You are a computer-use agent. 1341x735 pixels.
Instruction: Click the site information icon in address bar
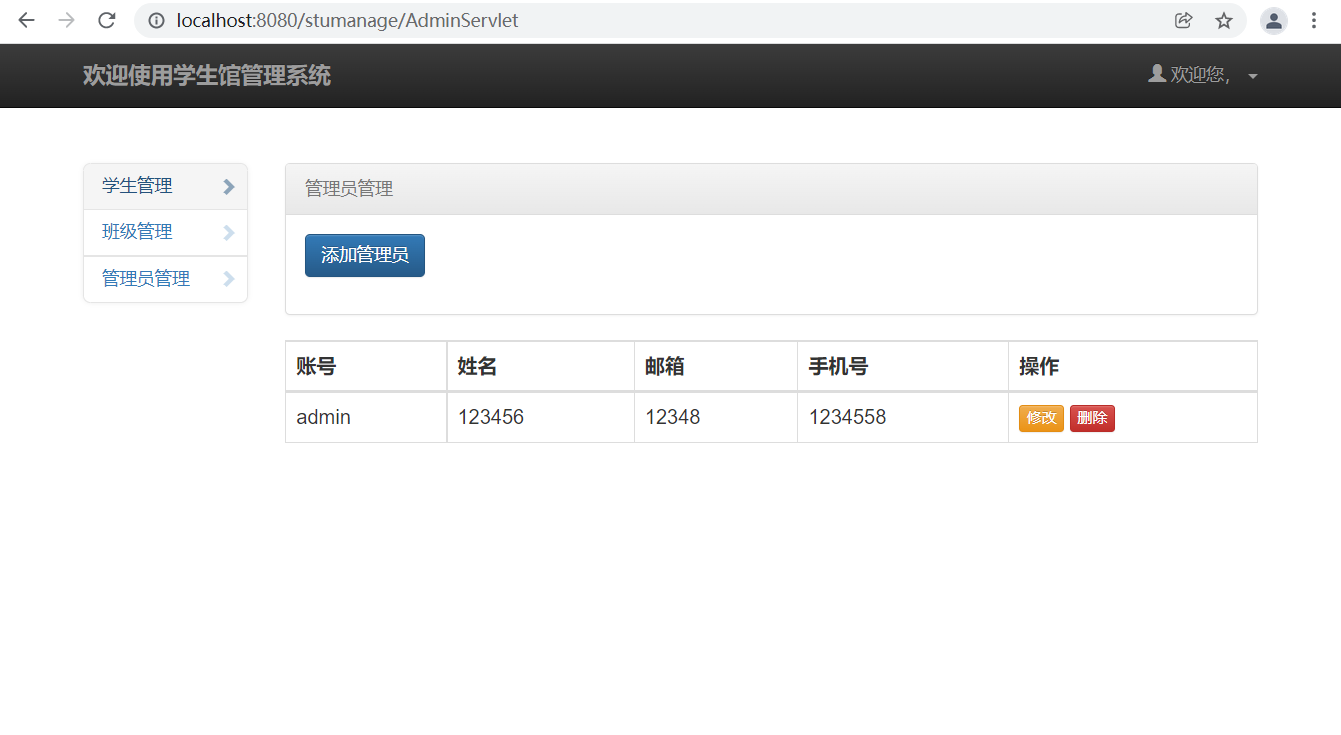[x=156, y=20]
